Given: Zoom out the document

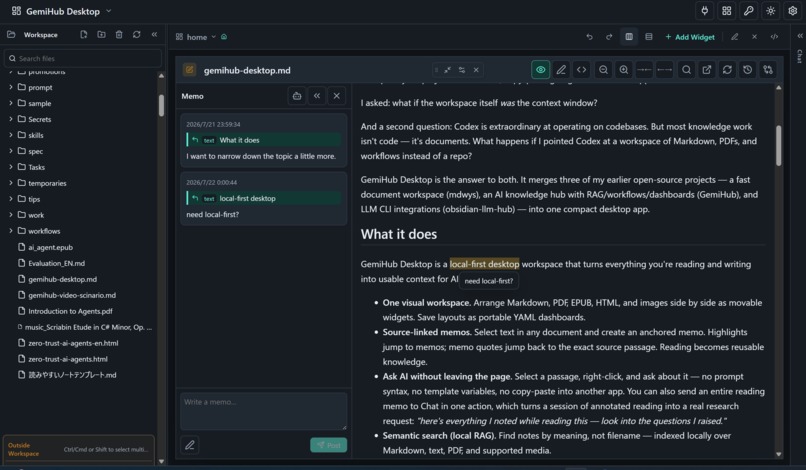Looking at the screenshot, I should 603,70.
